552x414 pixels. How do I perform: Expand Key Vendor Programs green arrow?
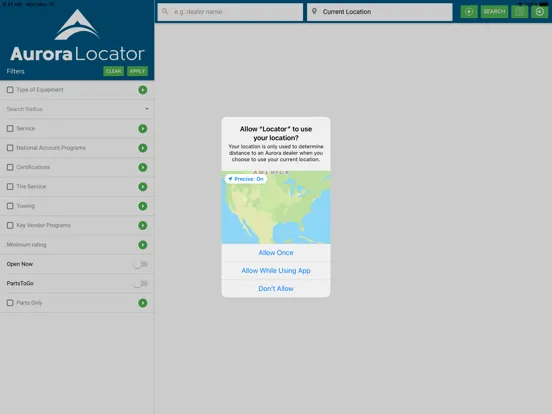(143, 225)
